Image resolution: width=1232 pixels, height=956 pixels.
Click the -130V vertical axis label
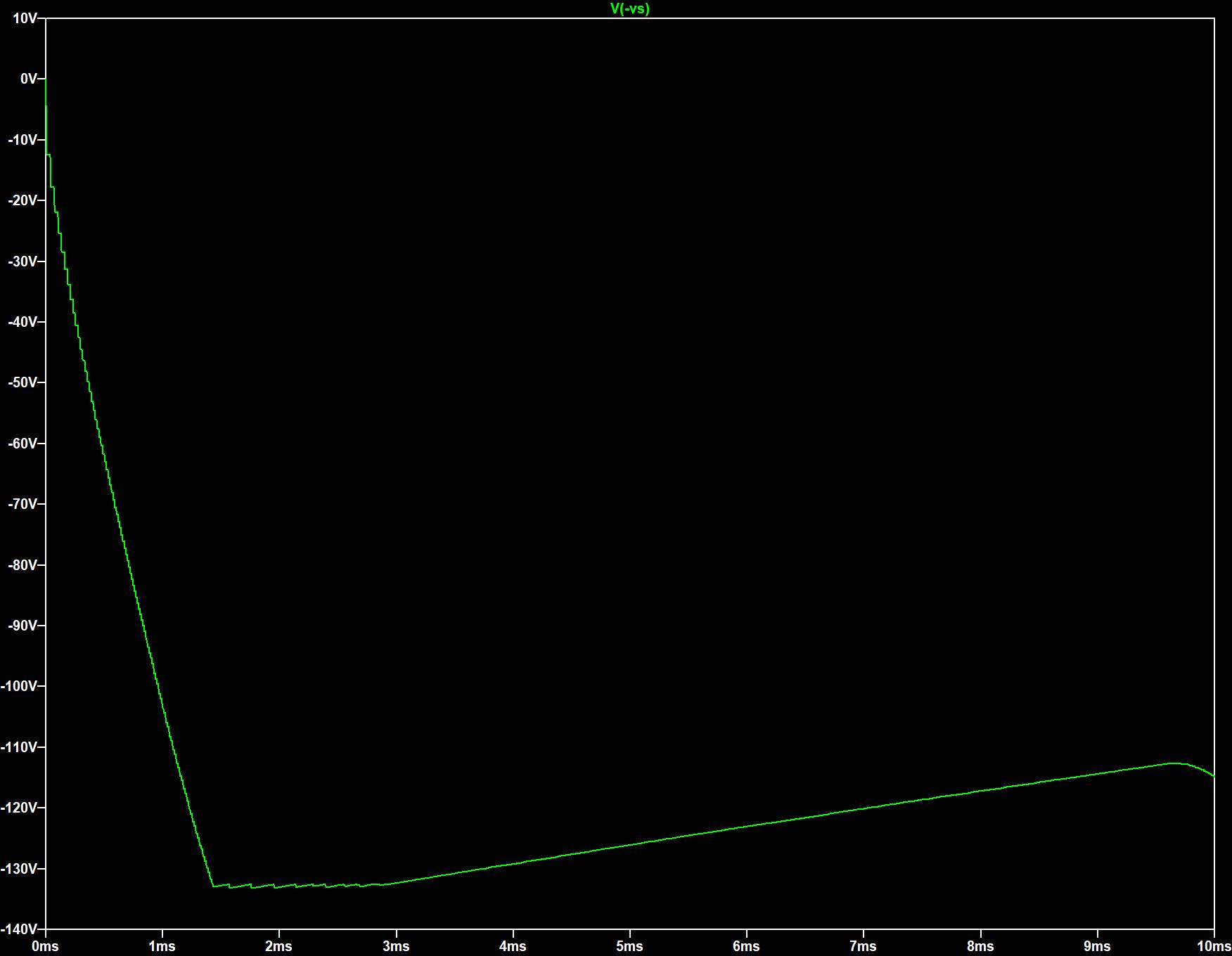[20, 869]
